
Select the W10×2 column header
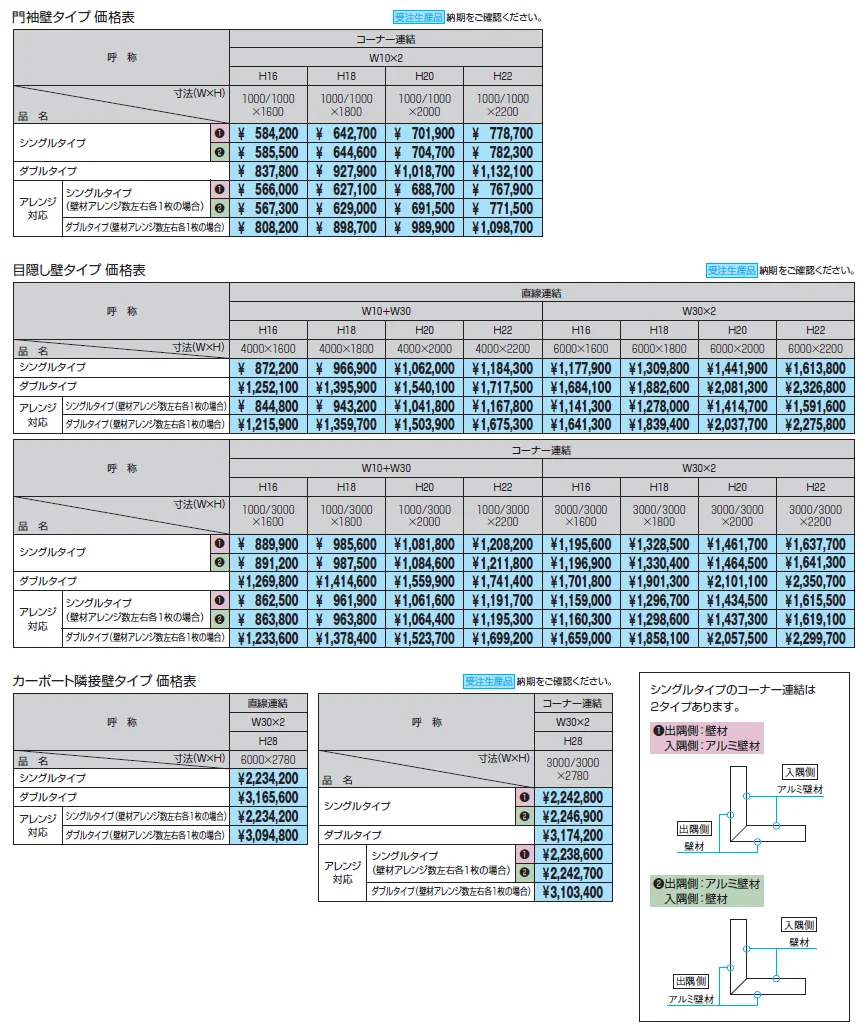click(x=386, y=57)
